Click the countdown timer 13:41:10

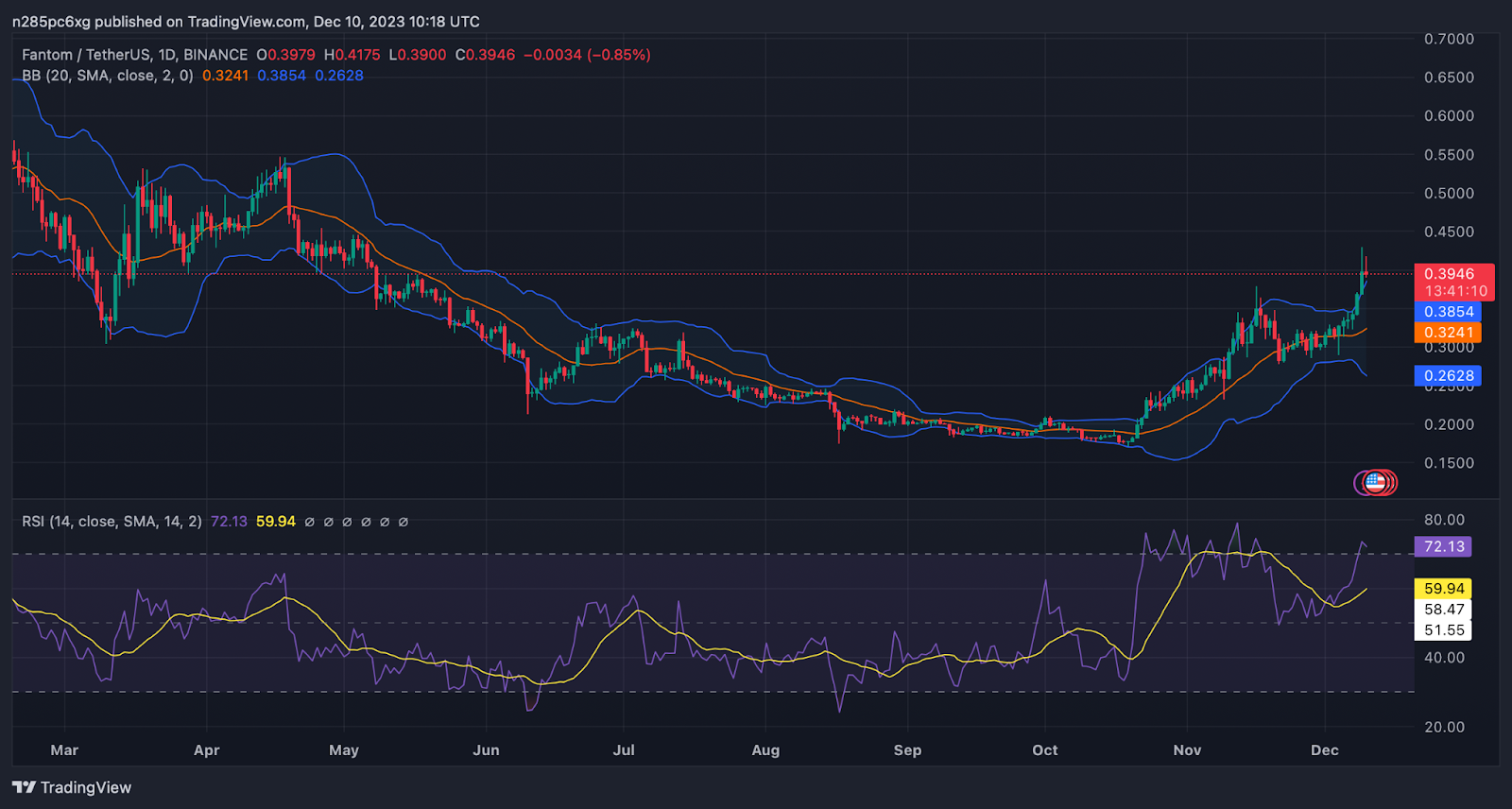click(x=1453, y=291)
